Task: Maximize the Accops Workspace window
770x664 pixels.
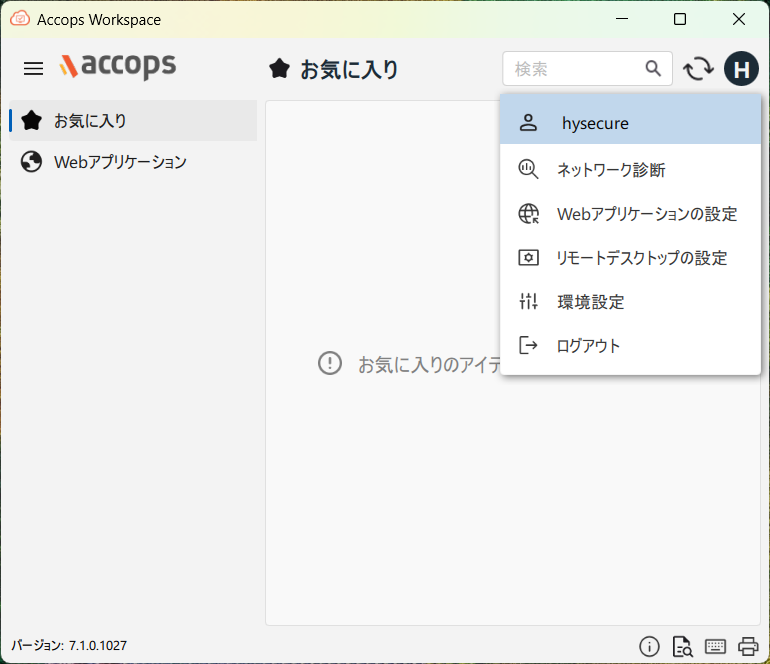Action: point(680,19)
